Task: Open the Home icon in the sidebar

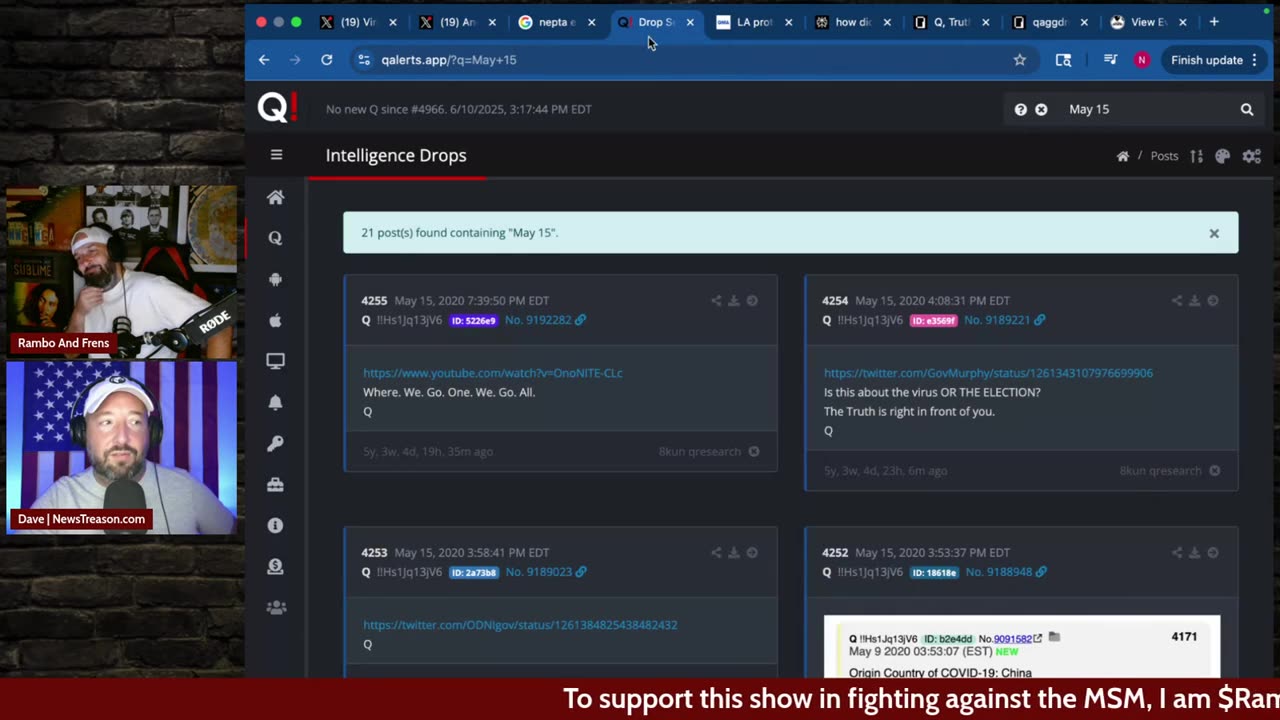Action: point(276,197)
